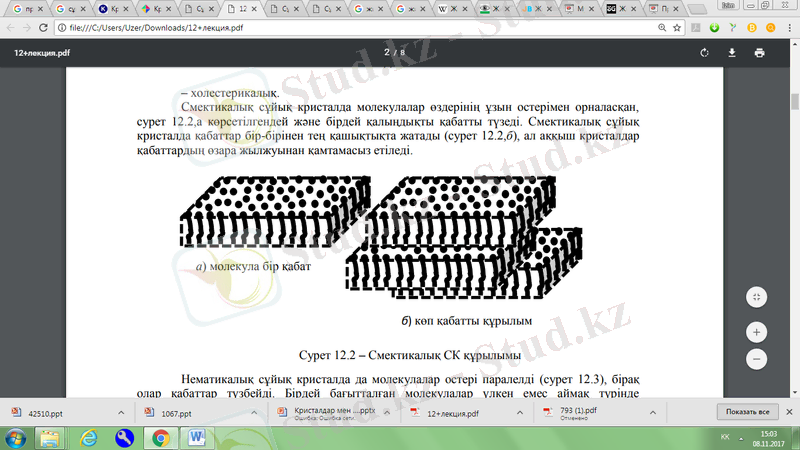
Task: Show hidden system tray icons
Action: tap(741, 438)
